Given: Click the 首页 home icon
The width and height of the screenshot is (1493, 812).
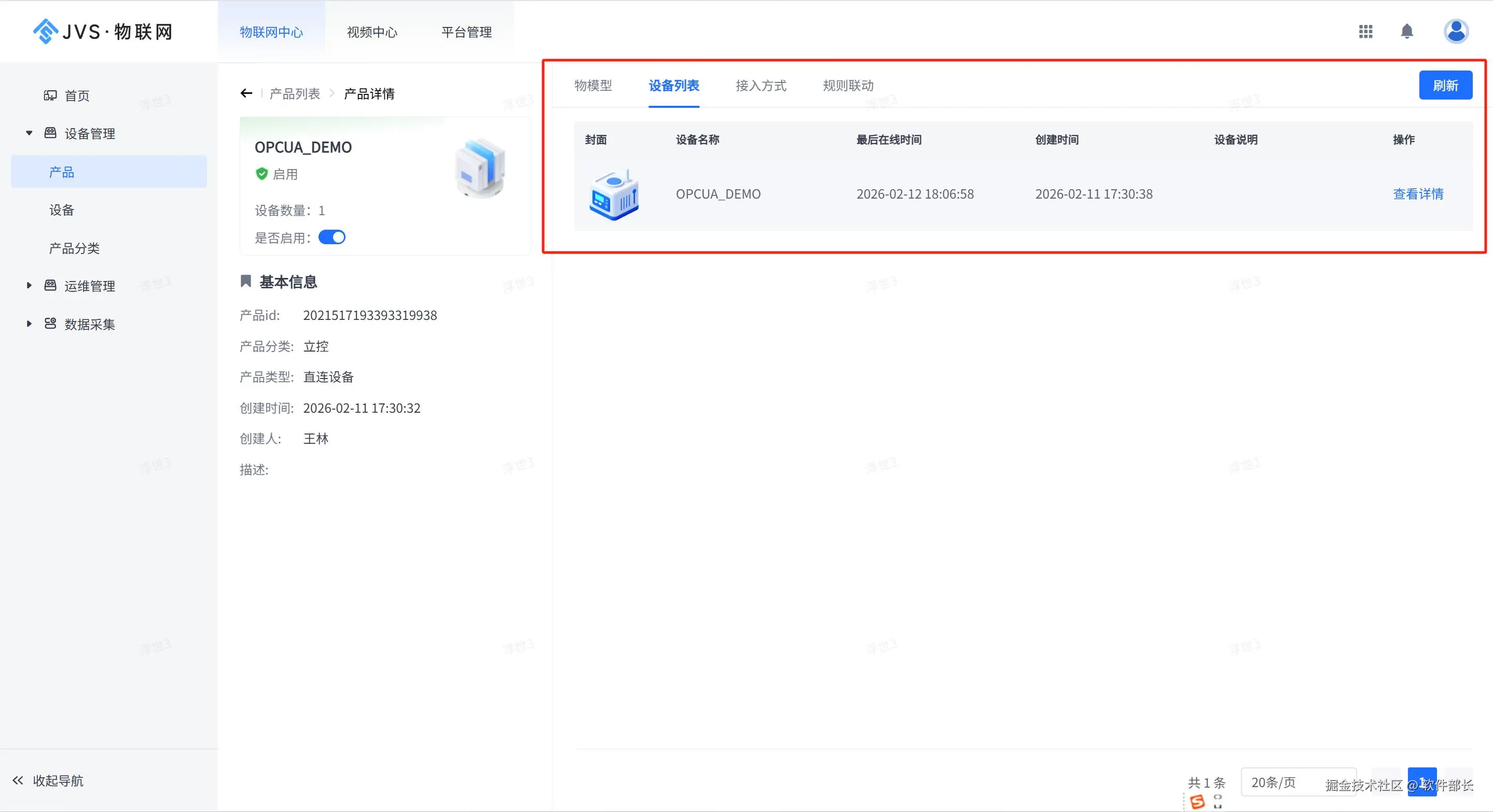Looking at the screenshot, I should (x=50, y=95).
